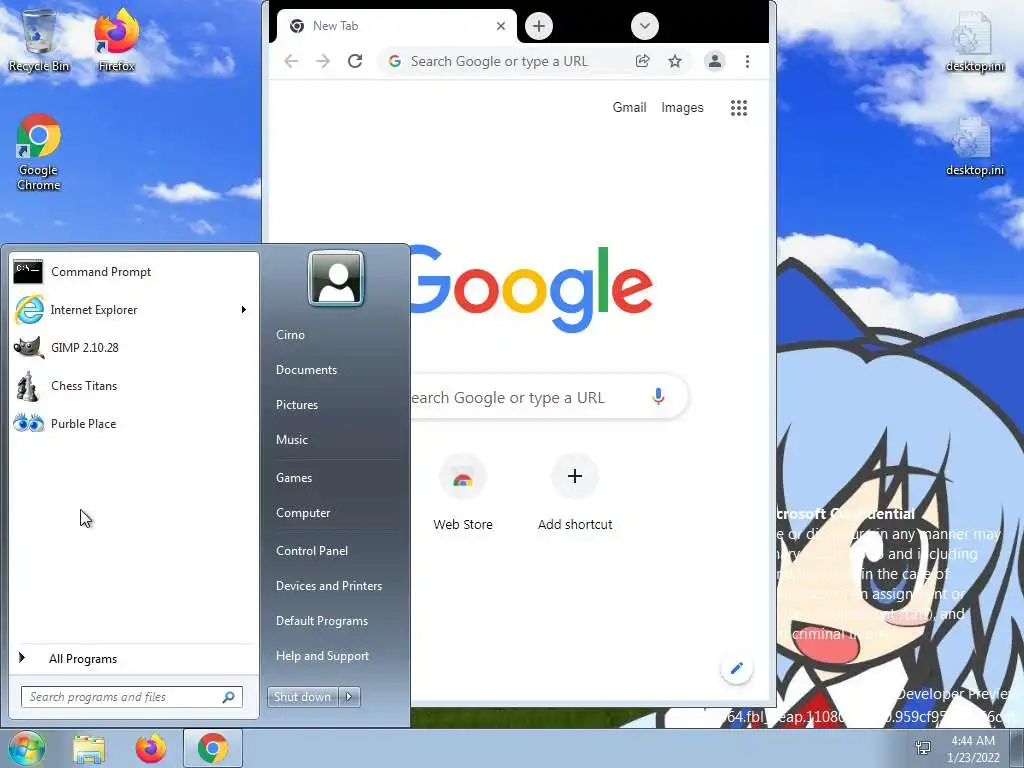Open Computer from Start menu

click(x=302, y=513)
